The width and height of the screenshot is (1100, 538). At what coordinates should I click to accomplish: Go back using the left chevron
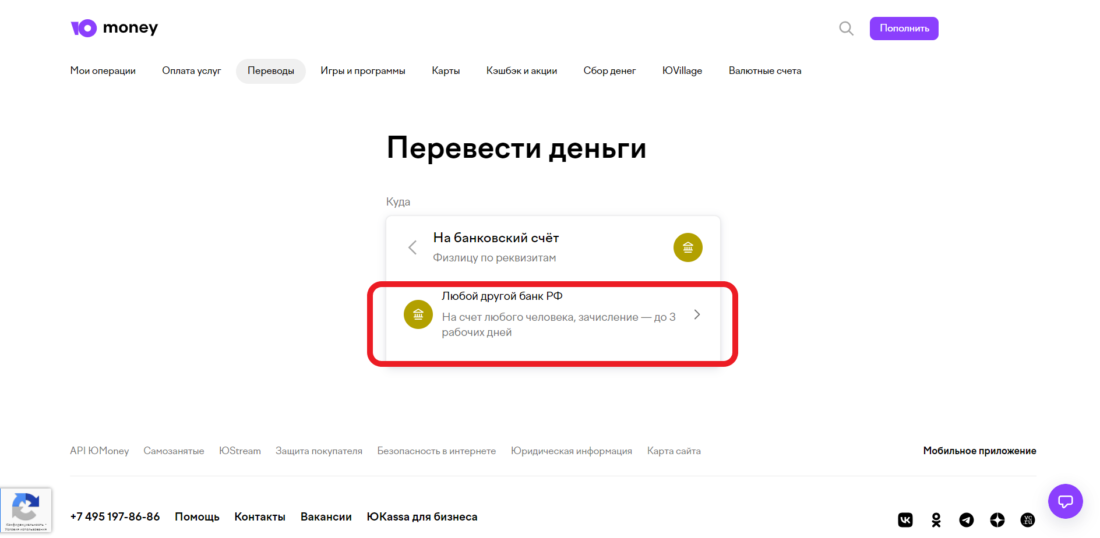tap(412, 247)
